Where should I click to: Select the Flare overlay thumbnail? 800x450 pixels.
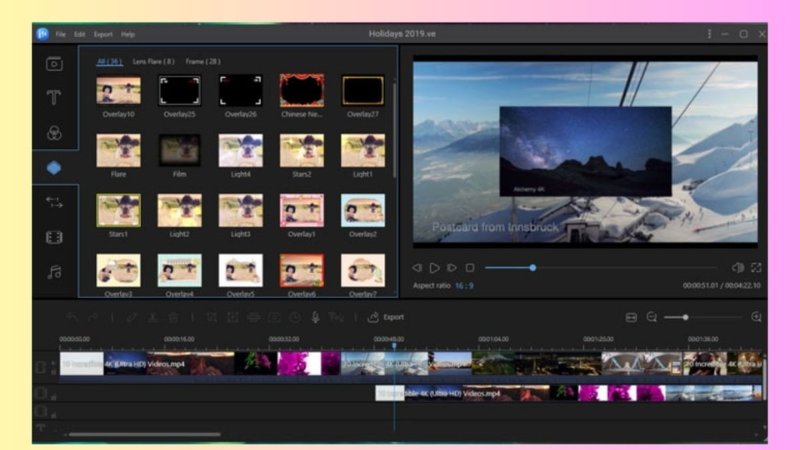[x=118, y=151]
